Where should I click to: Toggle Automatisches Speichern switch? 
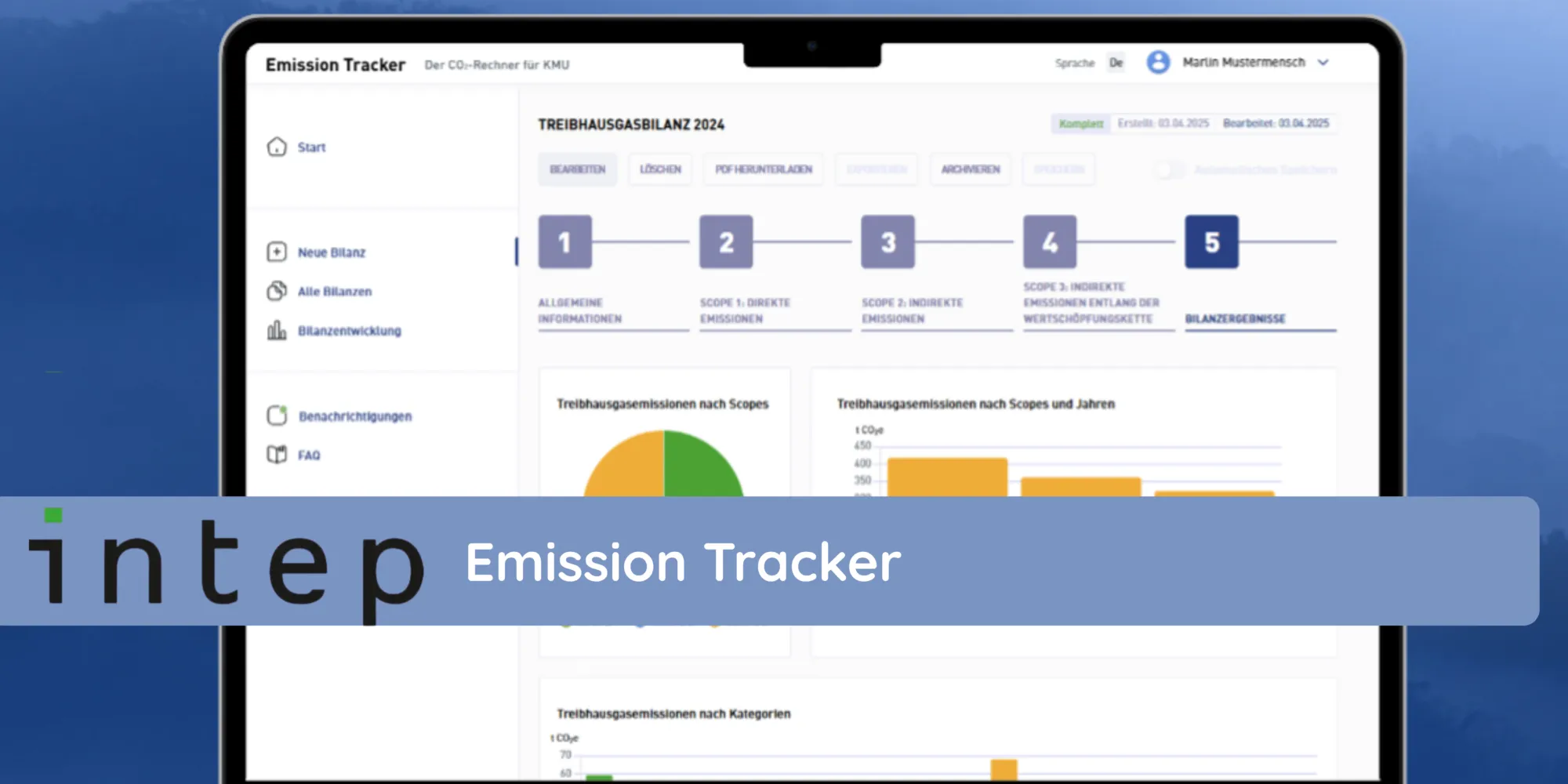[1170, 169]
